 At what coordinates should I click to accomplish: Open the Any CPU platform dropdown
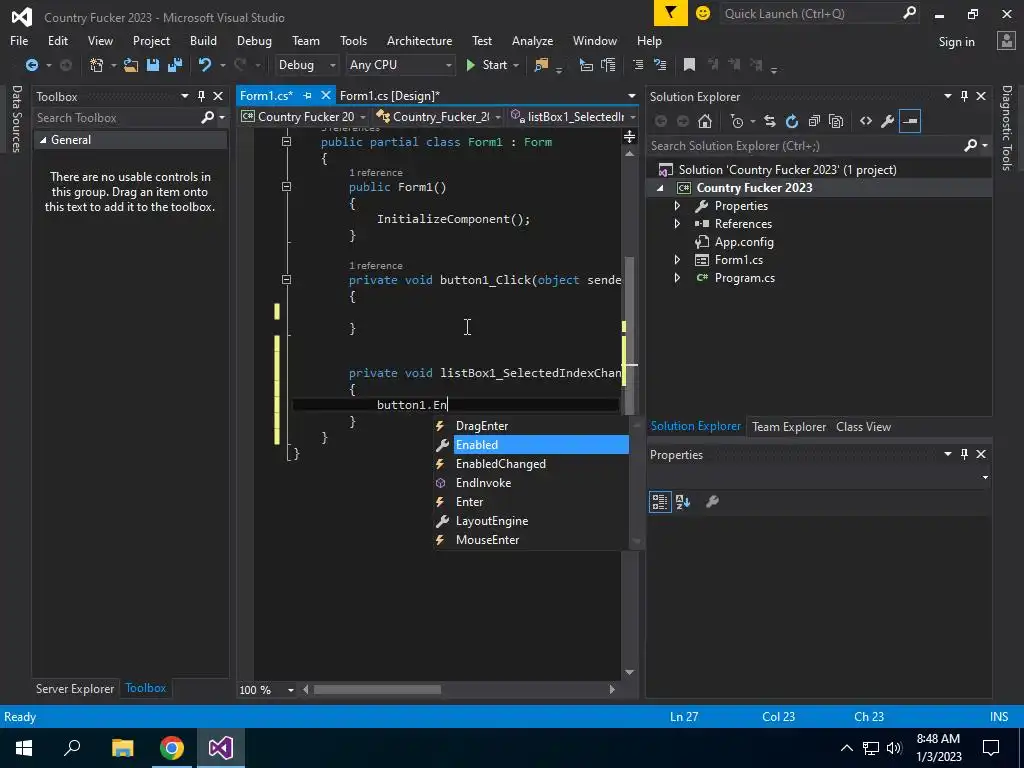point(400,65)
